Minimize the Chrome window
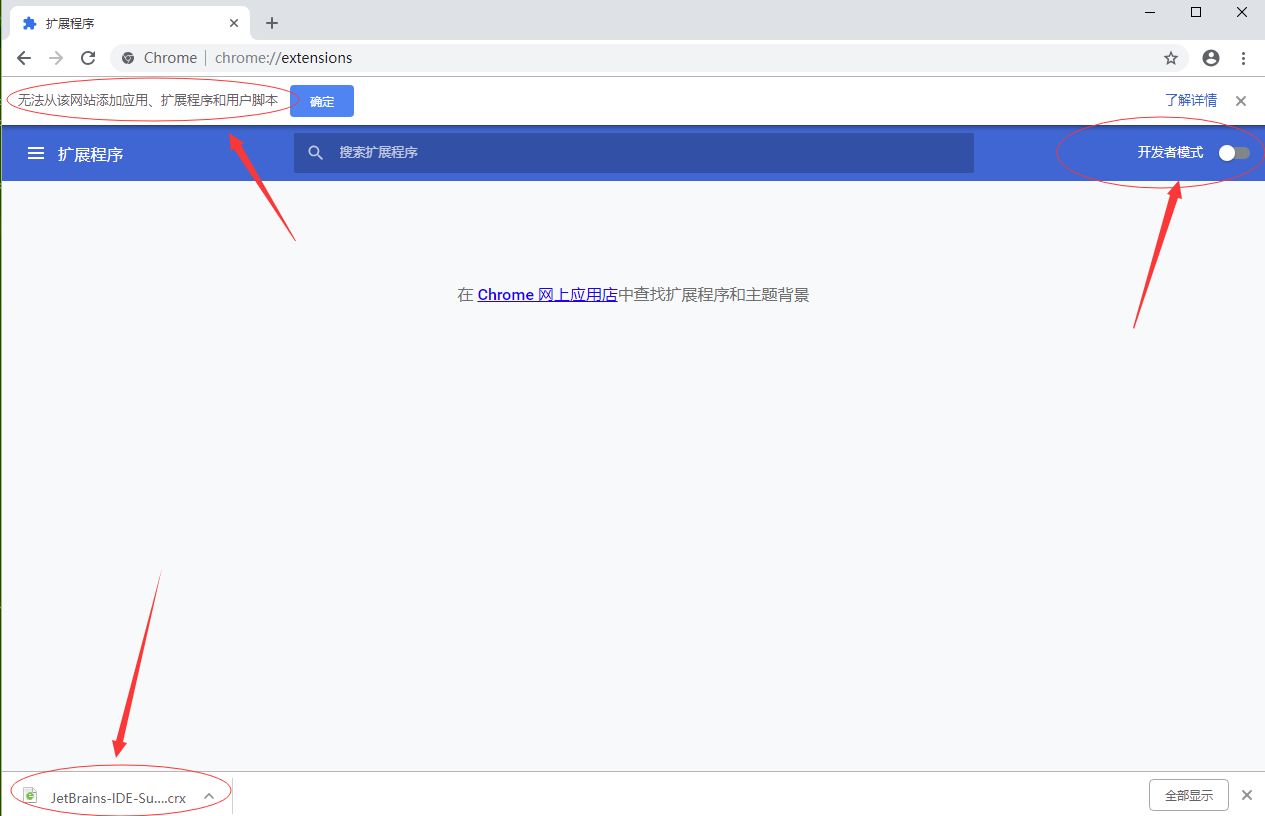This screenshot has height=816, width=1265. tap(1151, 12)
